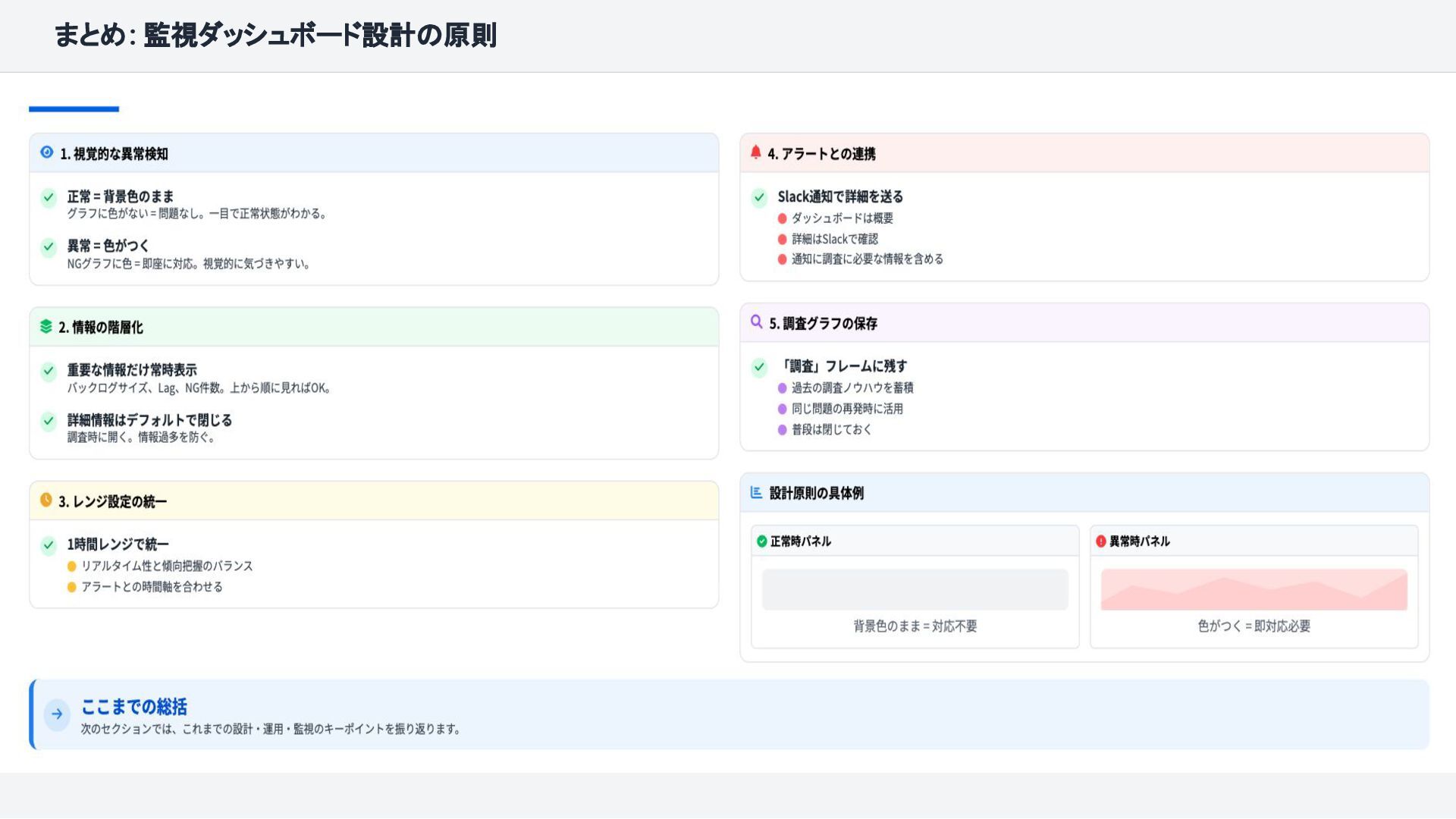Click the checkmark next to 1時間レンジで統一
This screenshot has height=819, width=1456.
(x=49, y=545)
